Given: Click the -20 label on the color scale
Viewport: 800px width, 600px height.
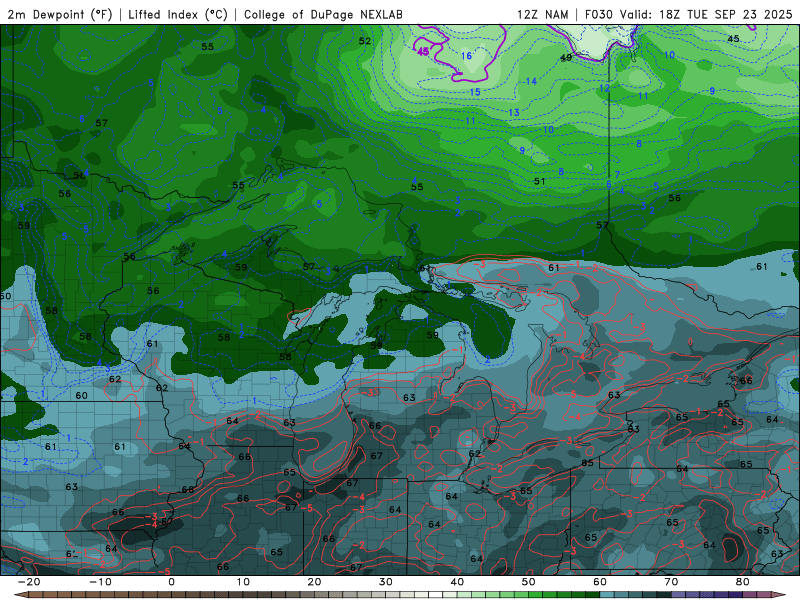Looking at the screenshot, I should pos(29,582).
